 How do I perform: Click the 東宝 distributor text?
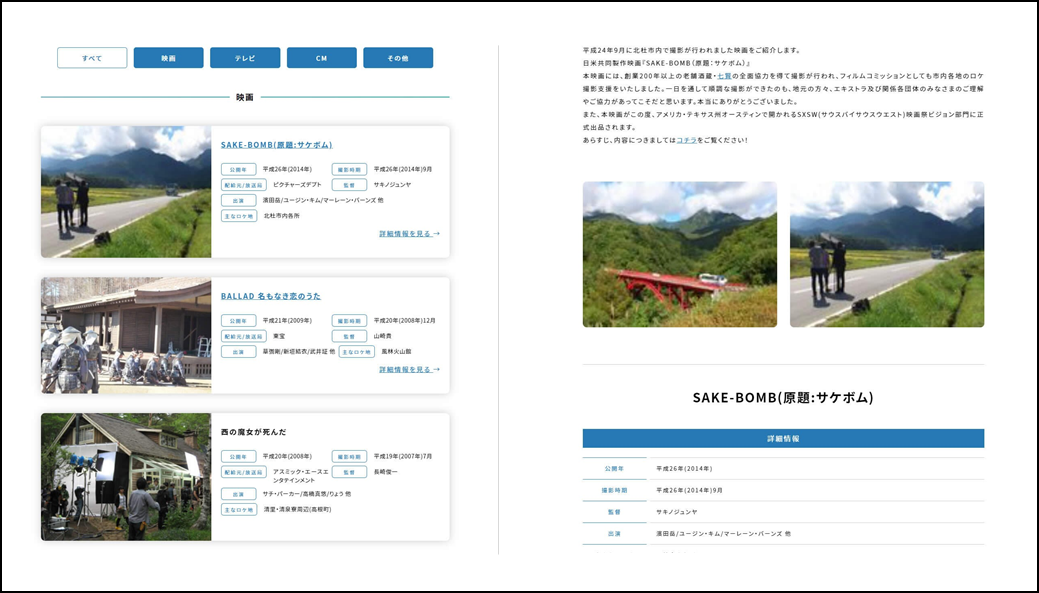click(279, 337)
